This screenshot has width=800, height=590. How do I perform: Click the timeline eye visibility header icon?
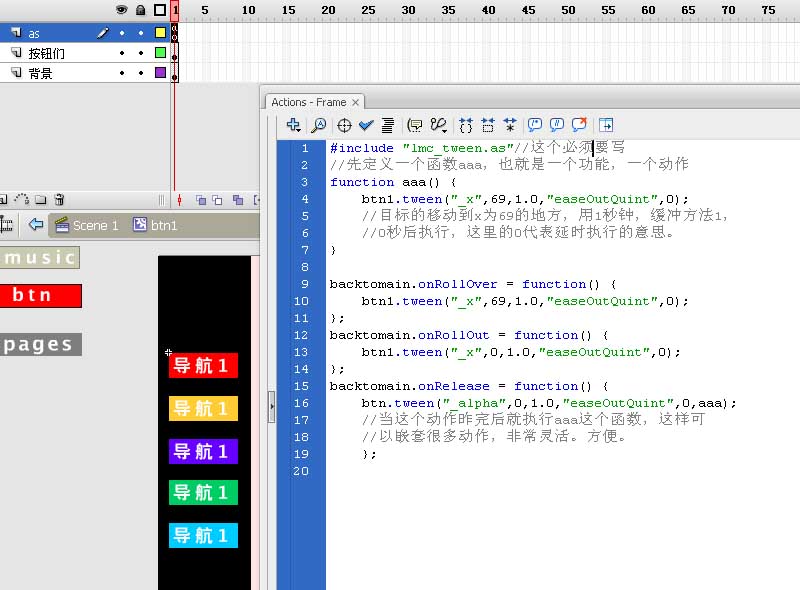pos(121,10)
